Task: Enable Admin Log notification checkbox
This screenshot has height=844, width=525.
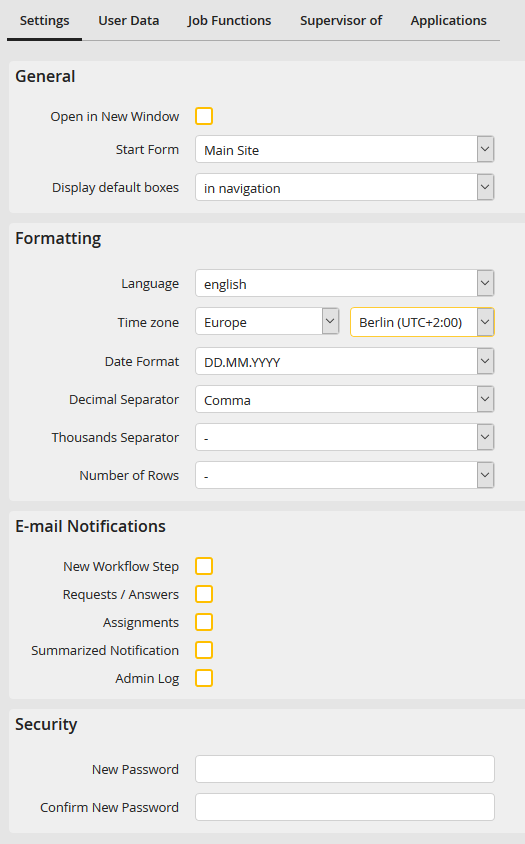Action: tap(204, 678)
